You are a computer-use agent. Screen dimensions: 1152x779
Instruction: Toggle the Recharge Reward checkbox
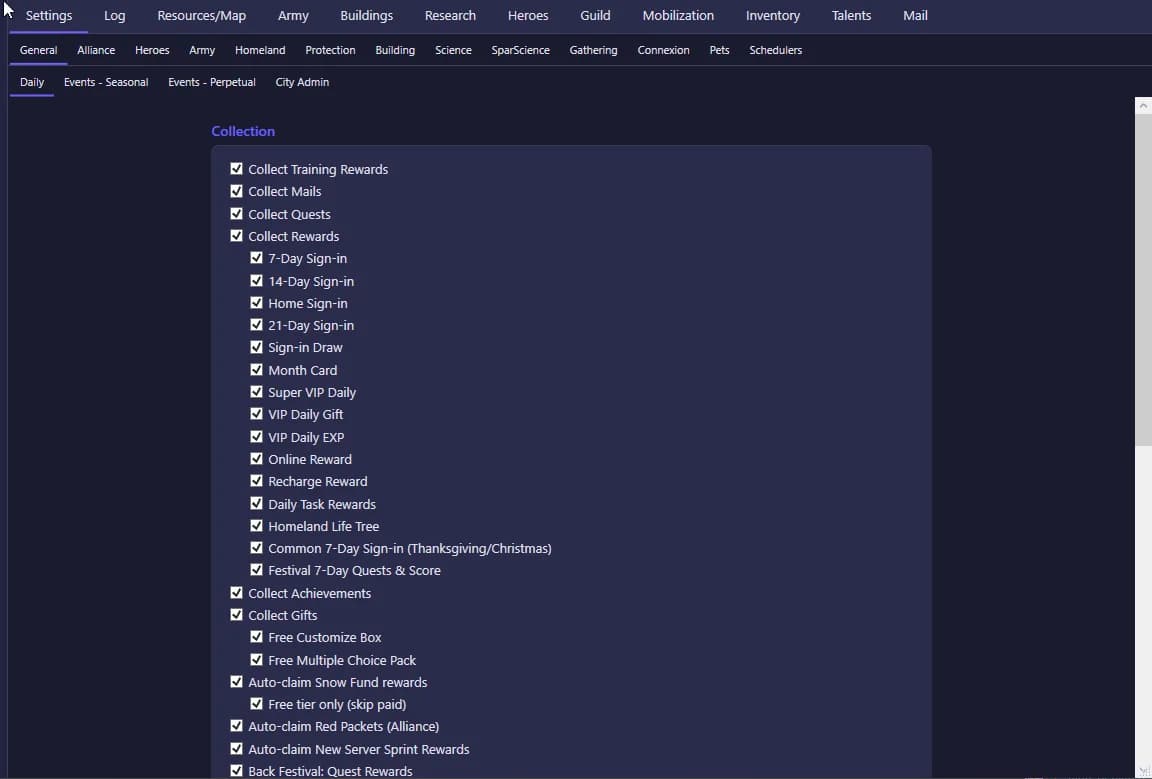coord(256,481)
